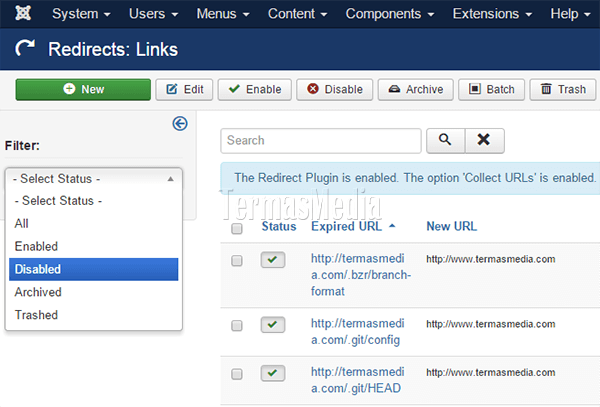Collapse sidebar with the left arrow icon

tap(180, 124)
